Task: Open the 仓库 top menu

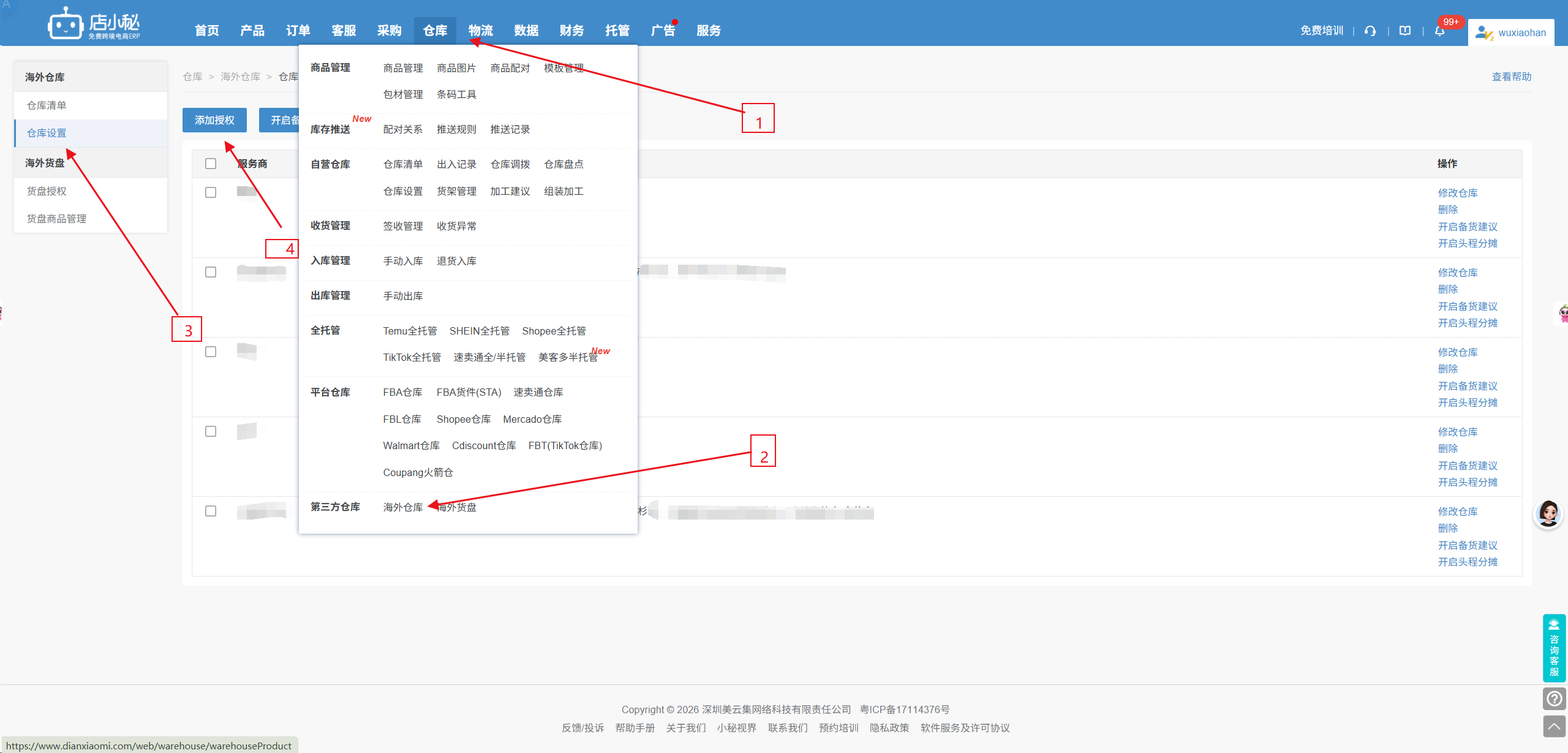Action: (435, 31)
